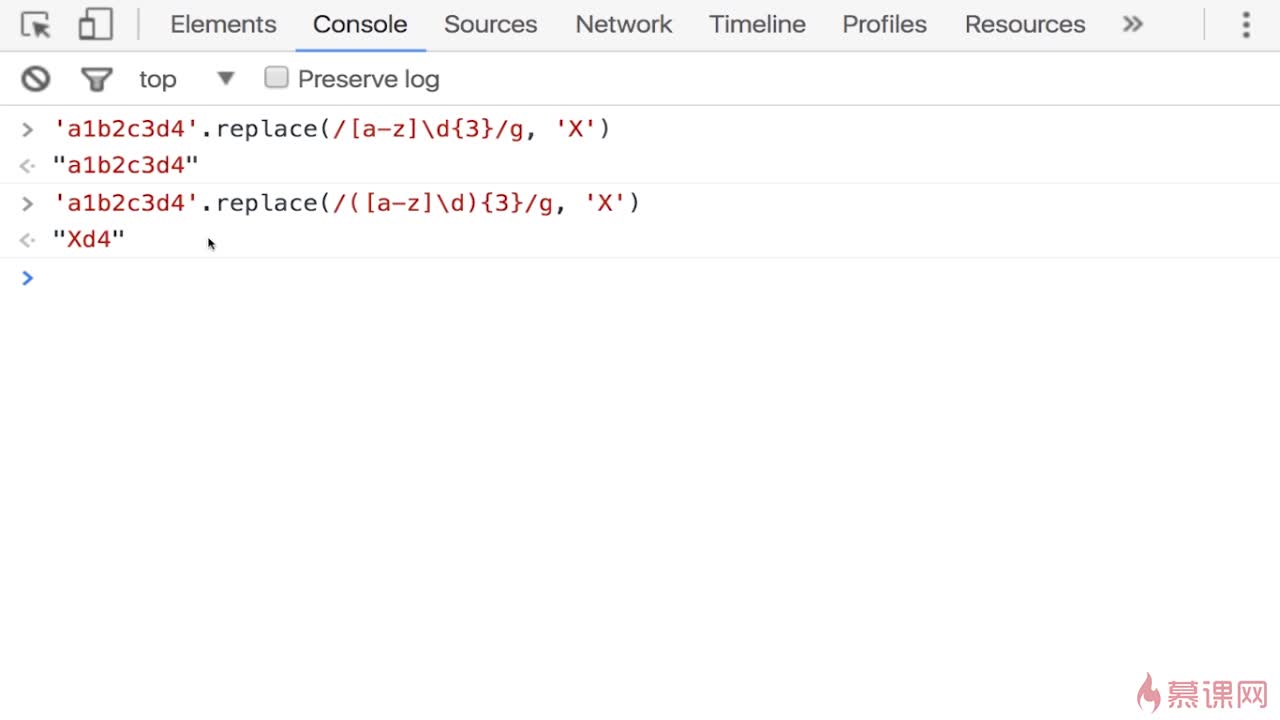This screenshot has height=720, width=1280.
Task: Click the "Xd4" output result
Action: 89,240
